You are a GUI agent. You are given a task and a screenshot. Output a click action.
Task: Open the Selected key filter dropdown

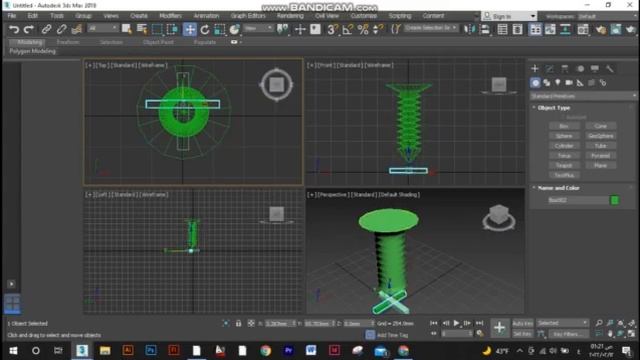(x=562, y=323)
